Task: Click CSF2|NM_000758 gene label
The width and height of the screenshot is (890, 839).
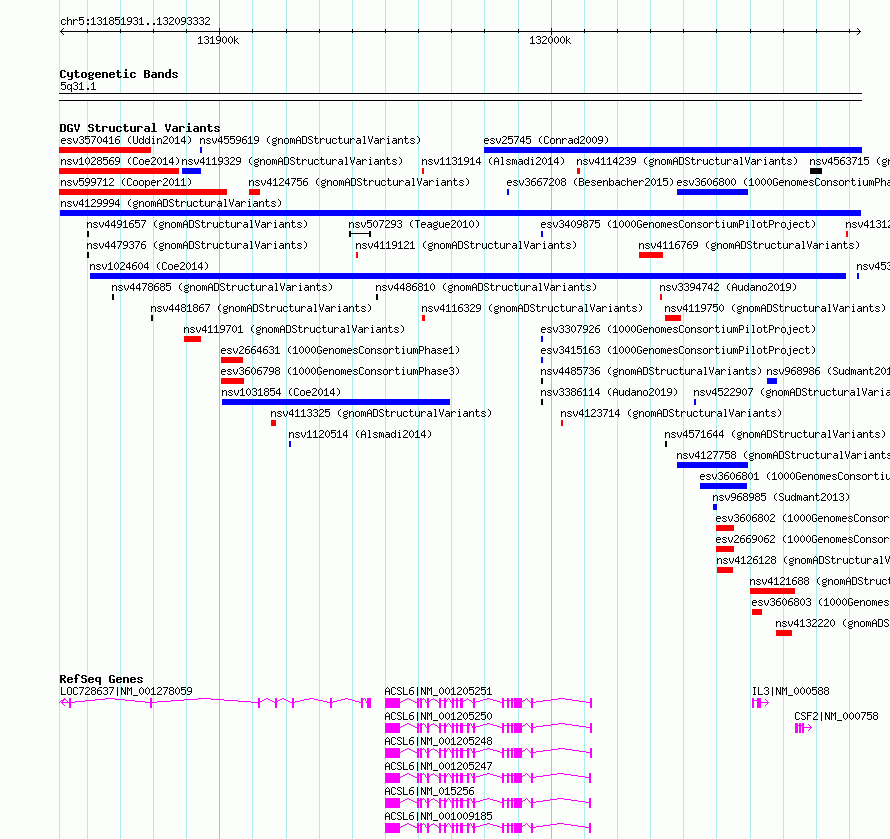Action: pyautogui.click(x=836, y=716)
